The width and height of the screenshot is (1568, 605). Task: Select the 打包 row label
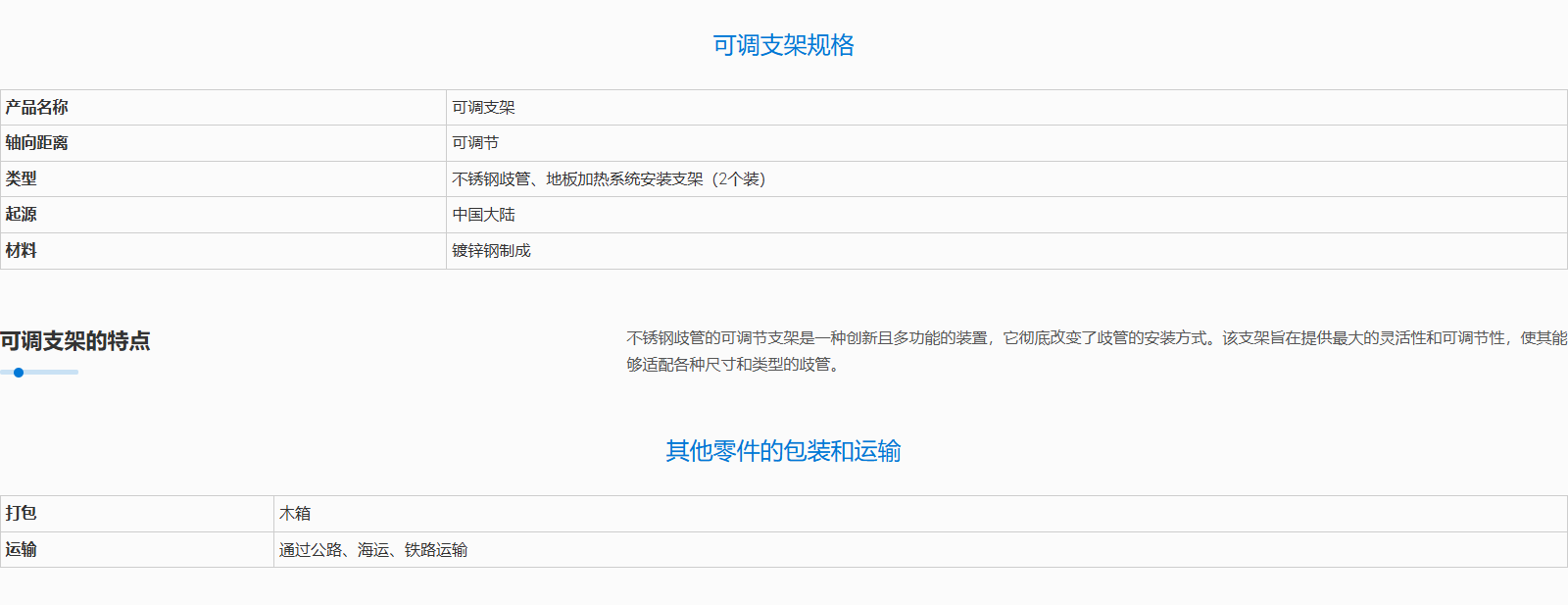21,513
